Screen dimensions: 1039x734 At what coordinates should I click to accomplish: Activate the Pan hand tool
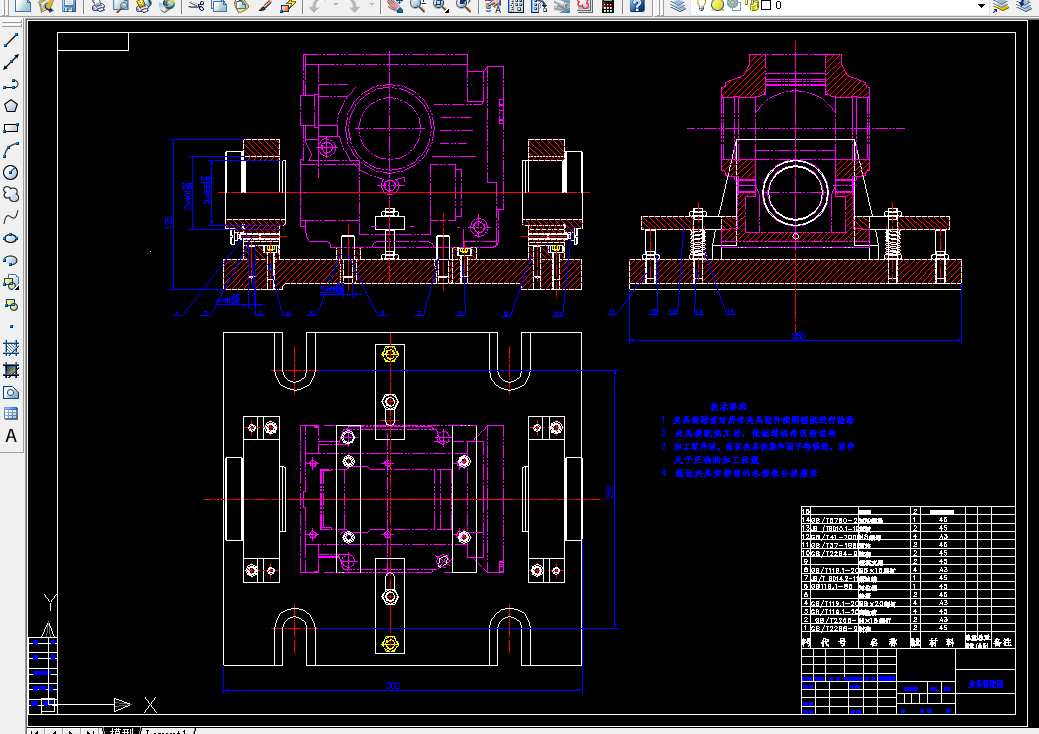395,5
